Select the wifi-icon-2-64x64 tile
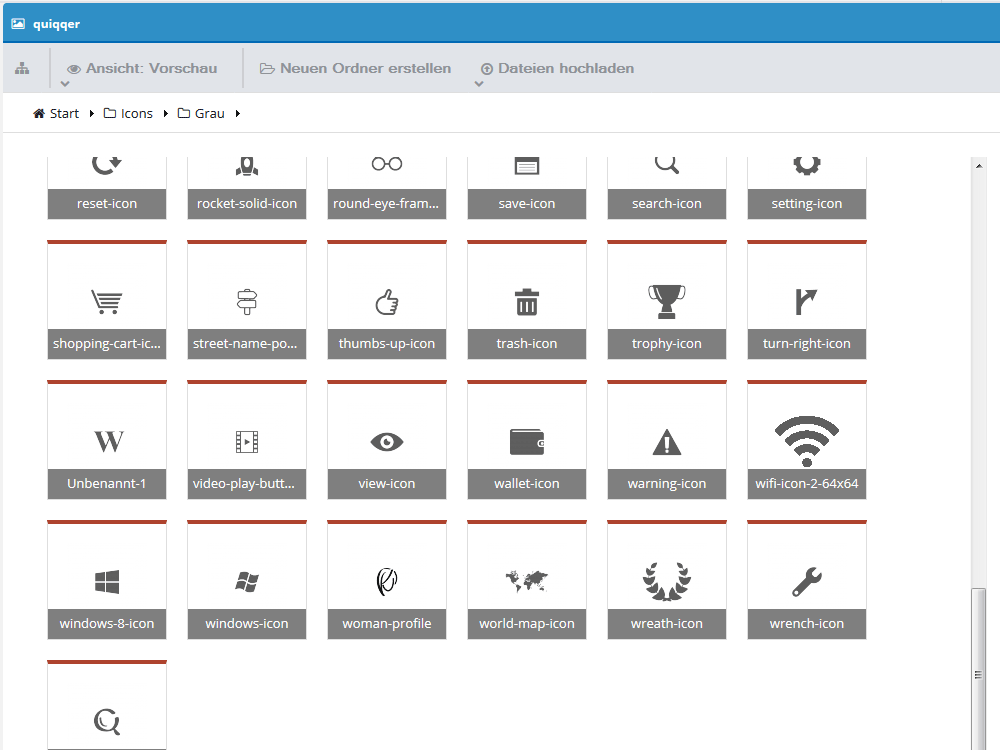The image size is (1000, 750). point(807,440)
